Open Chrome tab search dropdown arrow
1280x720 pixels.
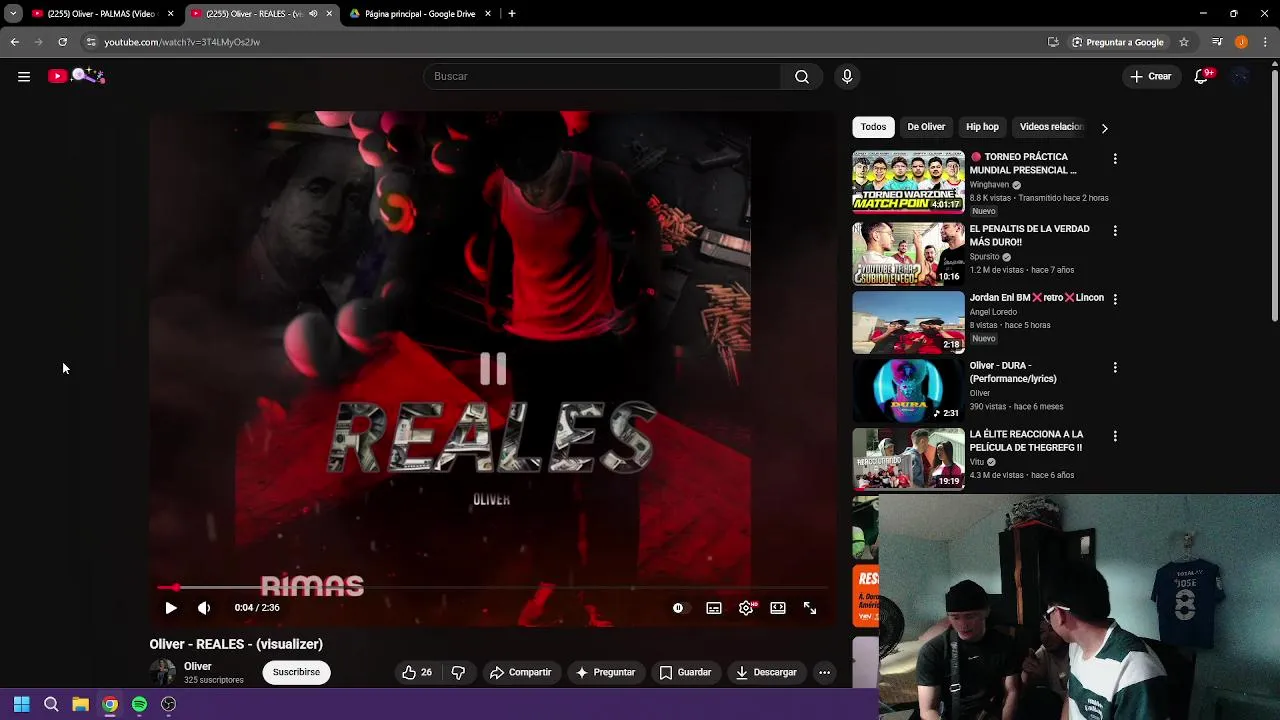[13, 14]
